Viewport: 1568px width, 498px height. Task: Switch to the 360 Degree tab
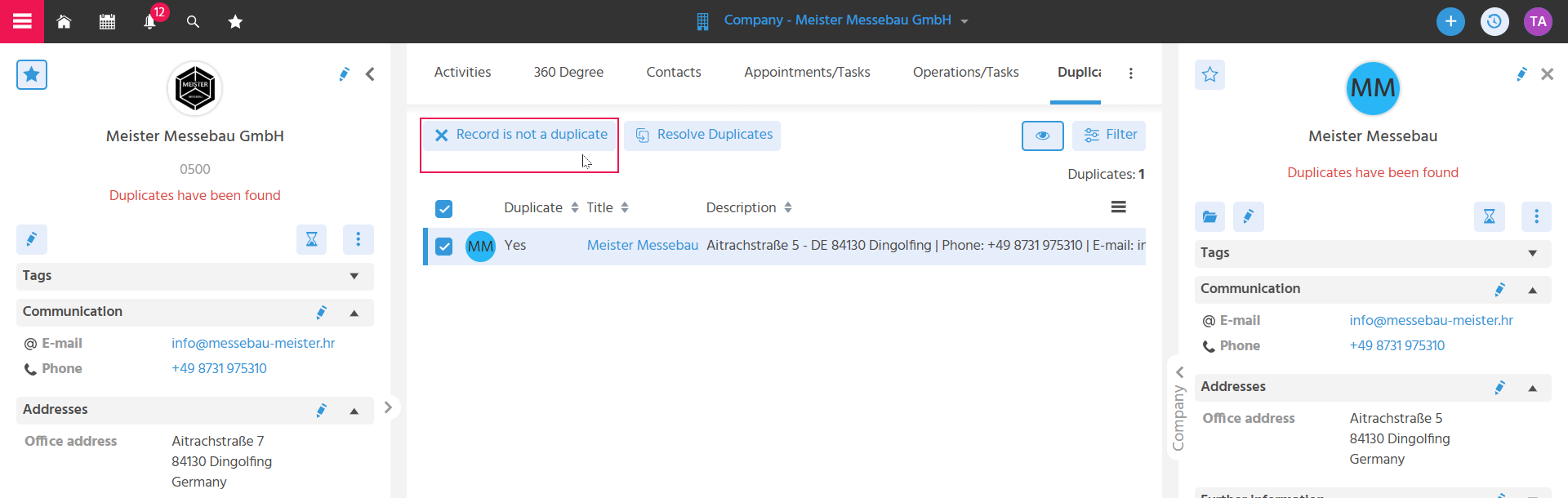pos(568,73)
